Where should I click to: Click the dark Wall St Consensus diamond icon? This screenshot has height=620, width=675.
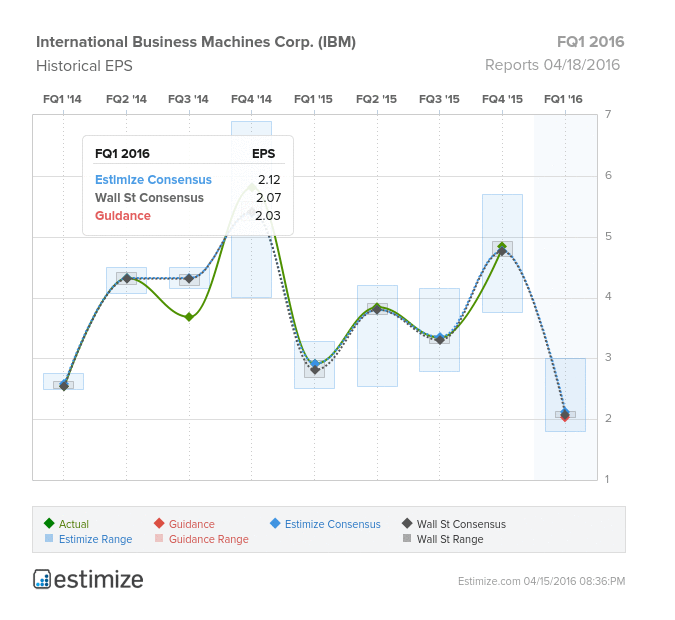click(x=407, y=523)
